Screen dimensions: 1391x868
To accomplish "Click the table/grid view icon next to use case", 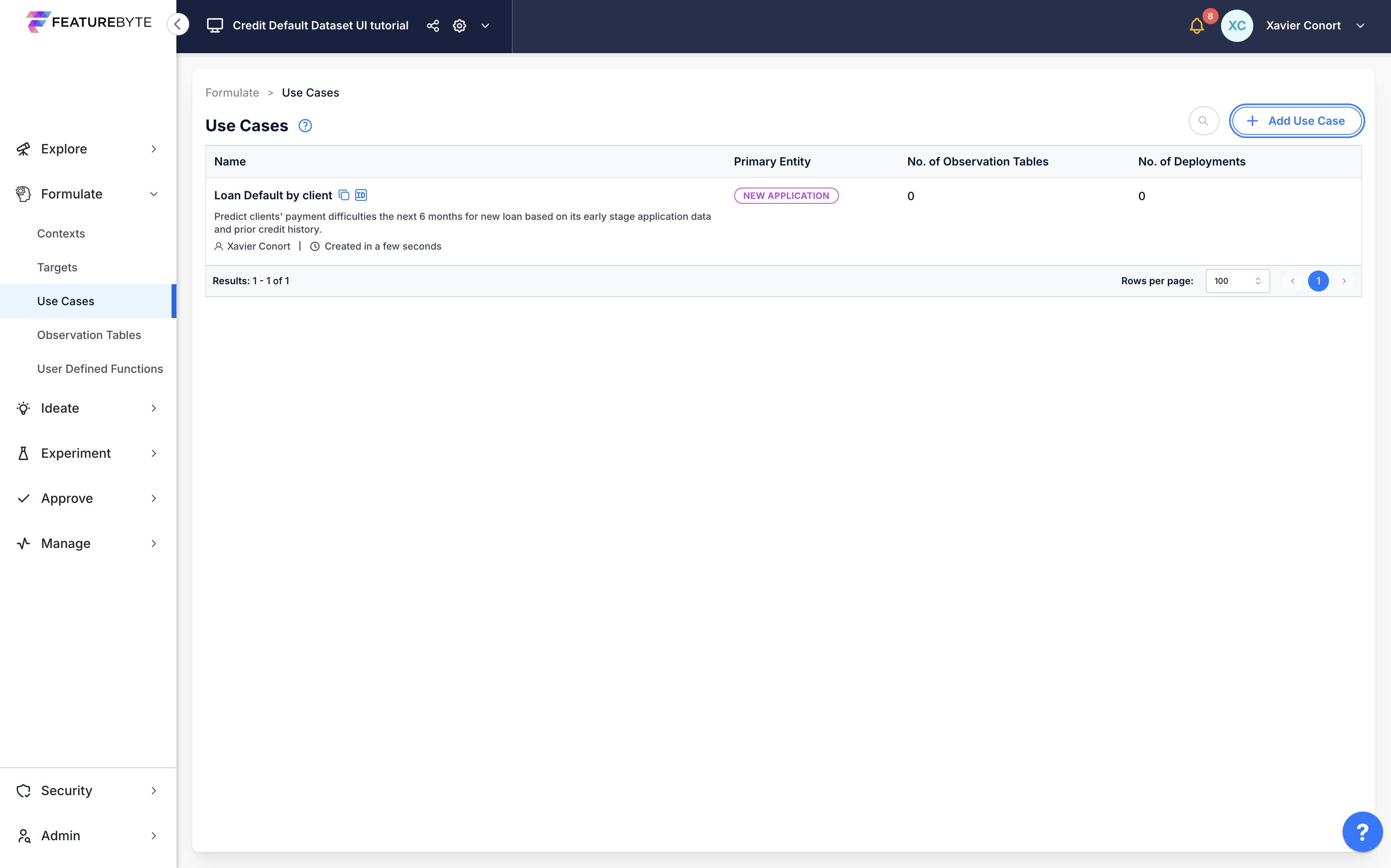I will click(x=360, y=195).
